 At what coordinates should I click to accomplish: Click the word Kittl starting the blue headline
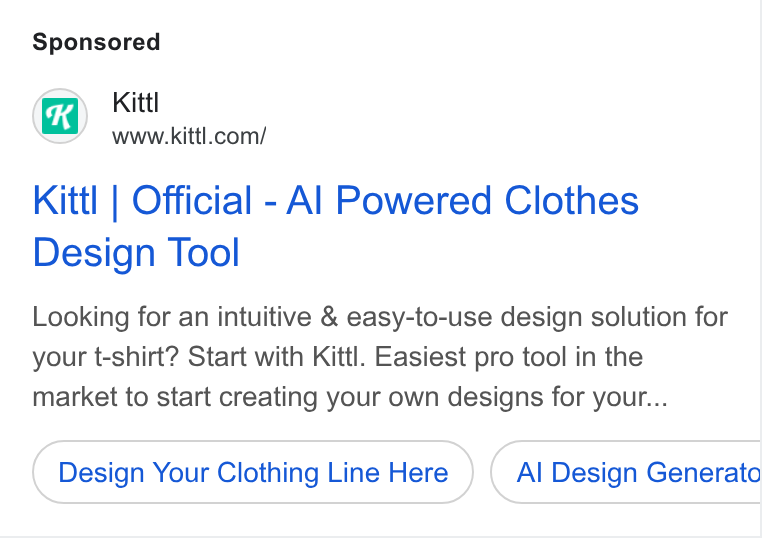tap(65, 200)
